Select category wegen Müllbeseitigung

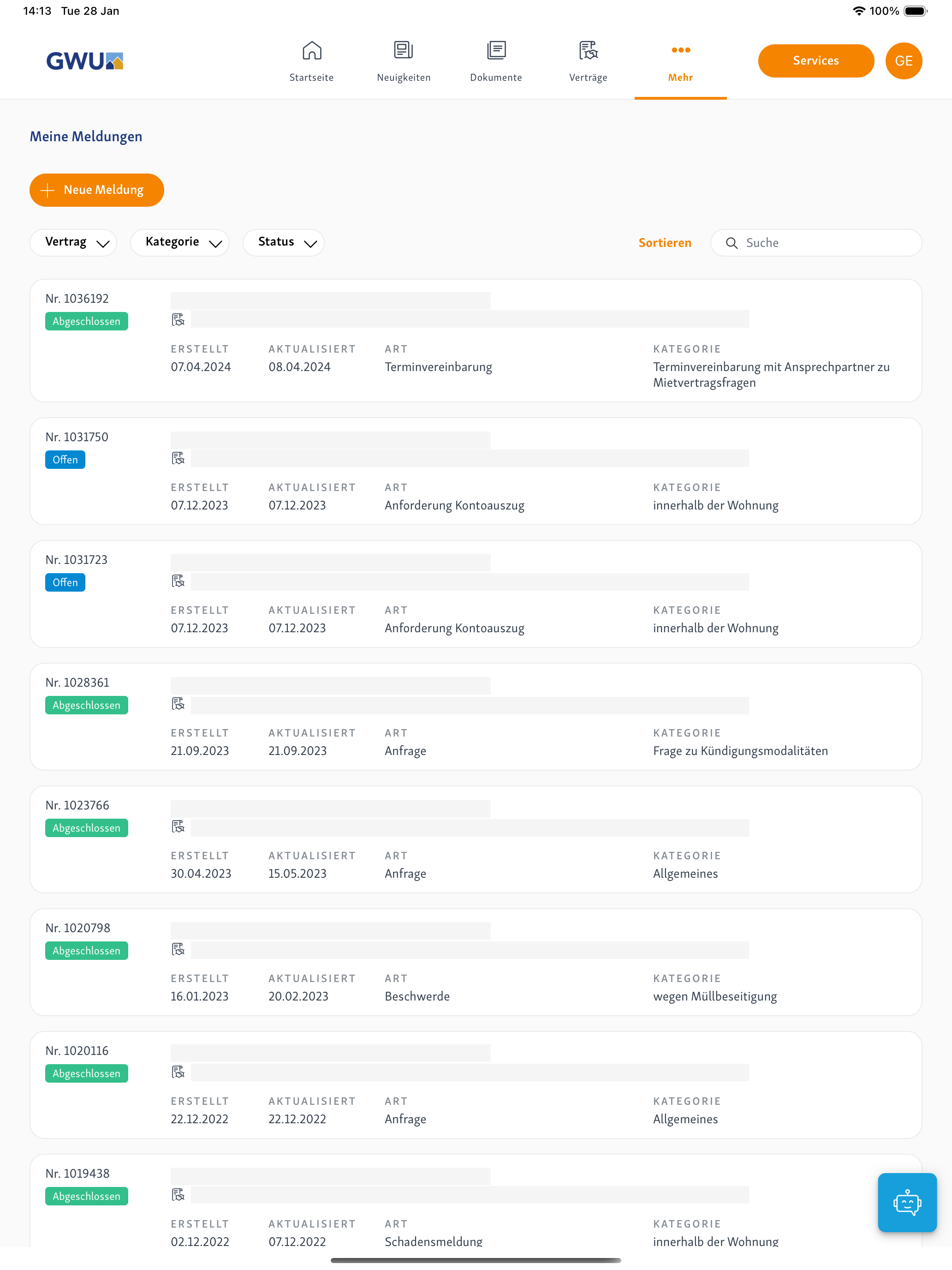click(x=715, y=997)
